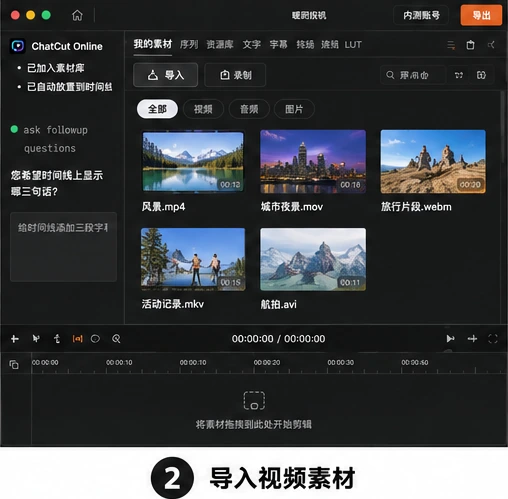508x499 pixels.
Task: Click the list filter icon in tab bar
Action: 451,45
